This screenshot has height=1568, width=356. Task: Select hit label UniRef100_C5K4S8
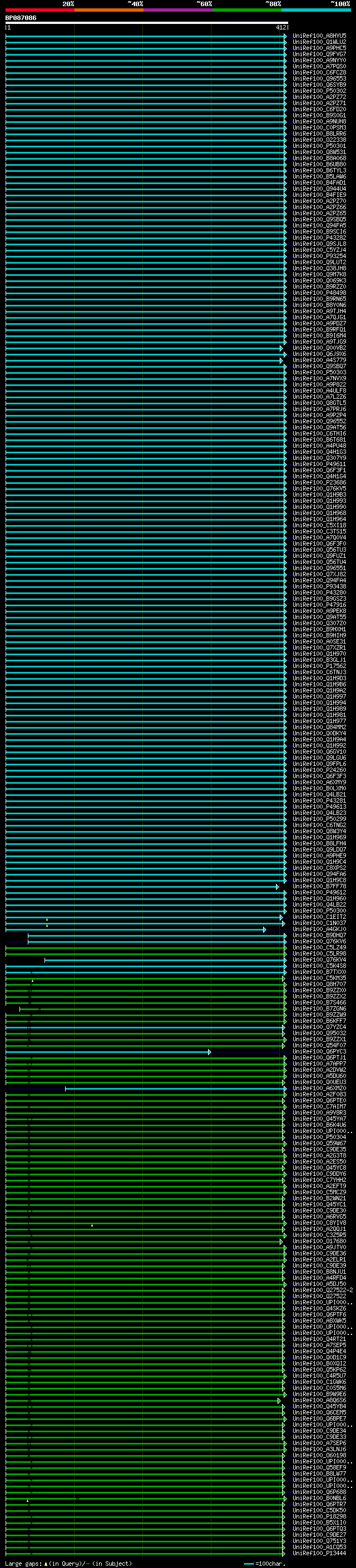tap(319, 966)
